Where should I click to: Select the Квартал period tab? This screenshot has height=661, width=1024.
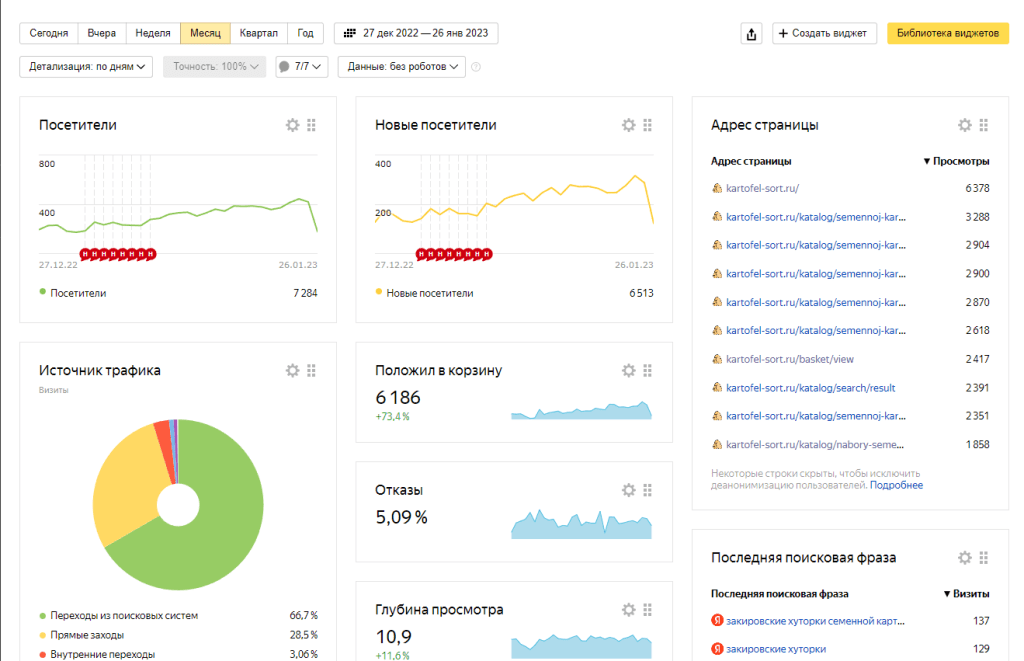258,33
